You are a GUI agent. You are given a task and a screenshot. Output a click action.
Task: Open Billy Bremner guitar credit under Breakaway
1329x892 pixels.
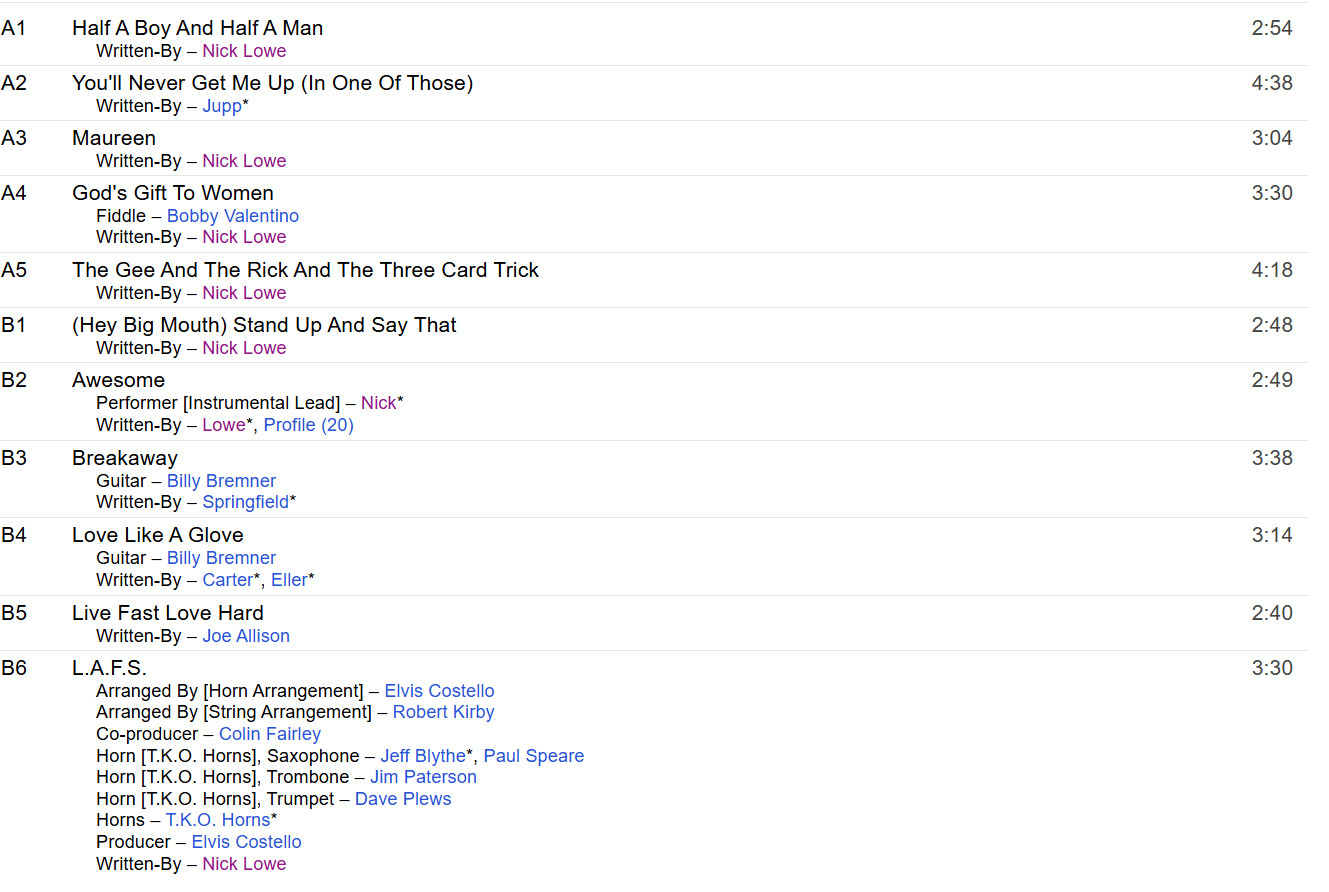point(221,481)
